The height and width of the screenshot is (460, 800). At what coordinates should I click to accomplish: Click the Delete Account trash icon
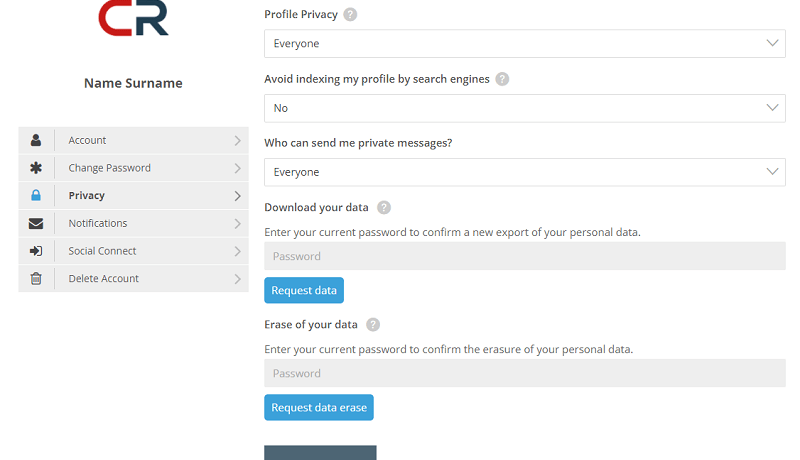pyautogui.click(x=36, y=279)
